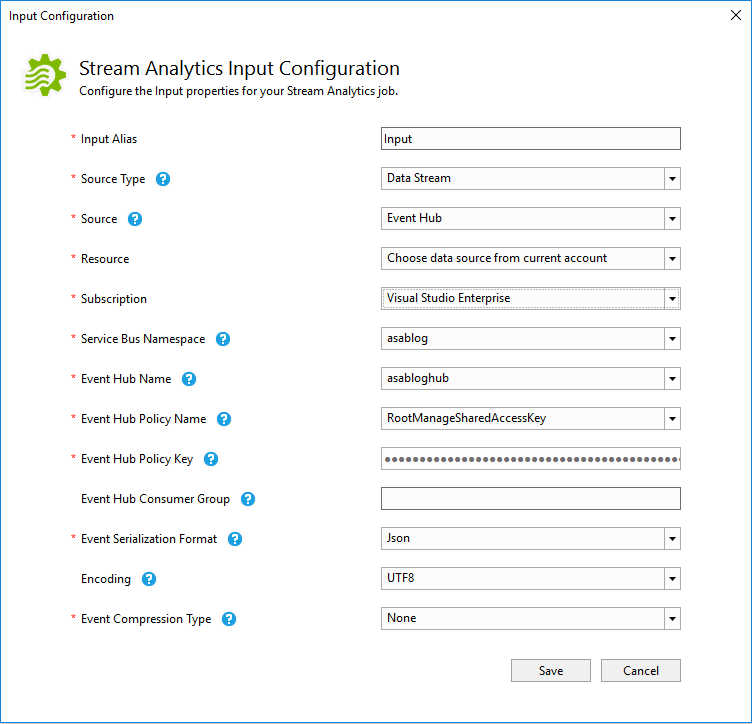Click help icon for Event Compression Type
The width and height of the screenshot is (752, 724).
coord(229,619)
